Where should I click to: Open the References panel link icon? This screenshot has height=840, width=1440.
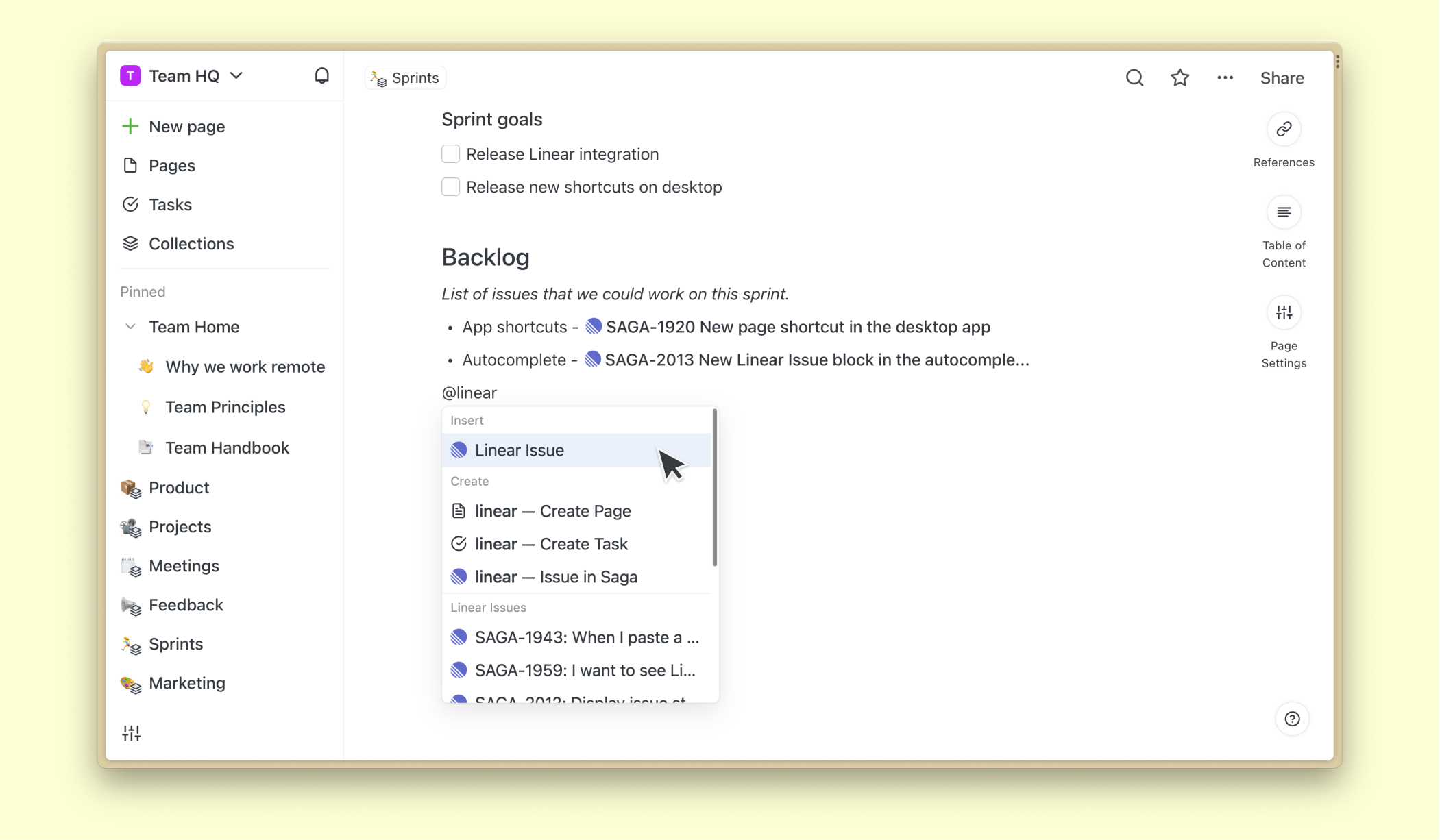click(1283, 129)
